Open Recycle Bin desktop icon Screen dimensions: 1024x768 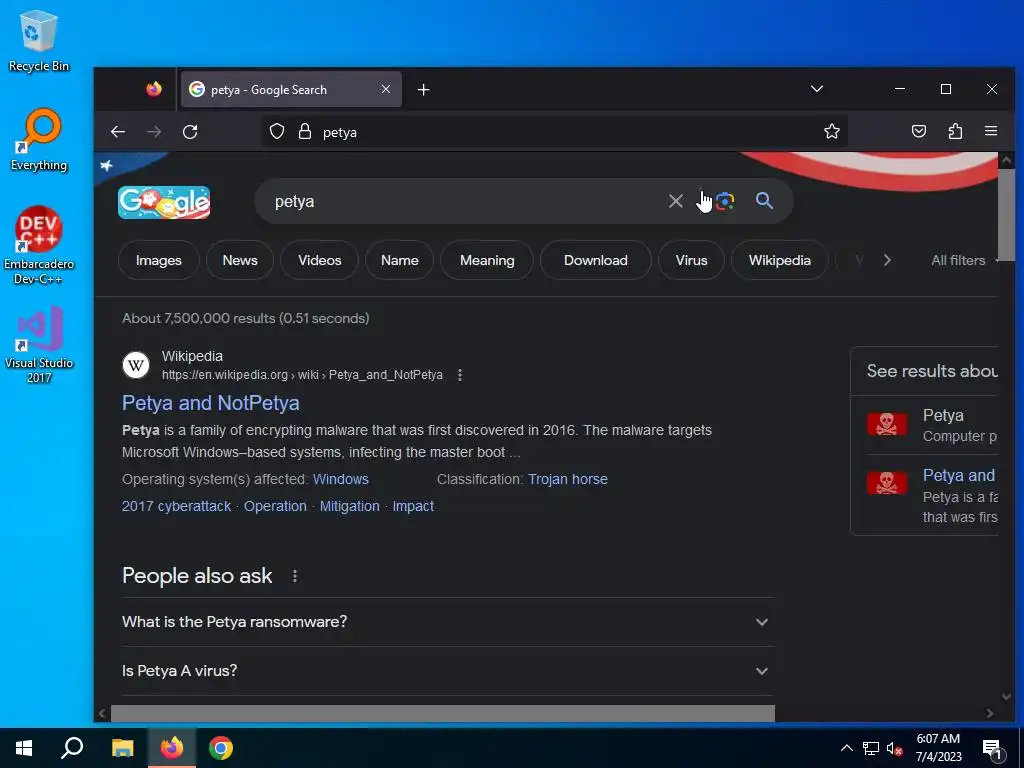(x=39, y=41)
